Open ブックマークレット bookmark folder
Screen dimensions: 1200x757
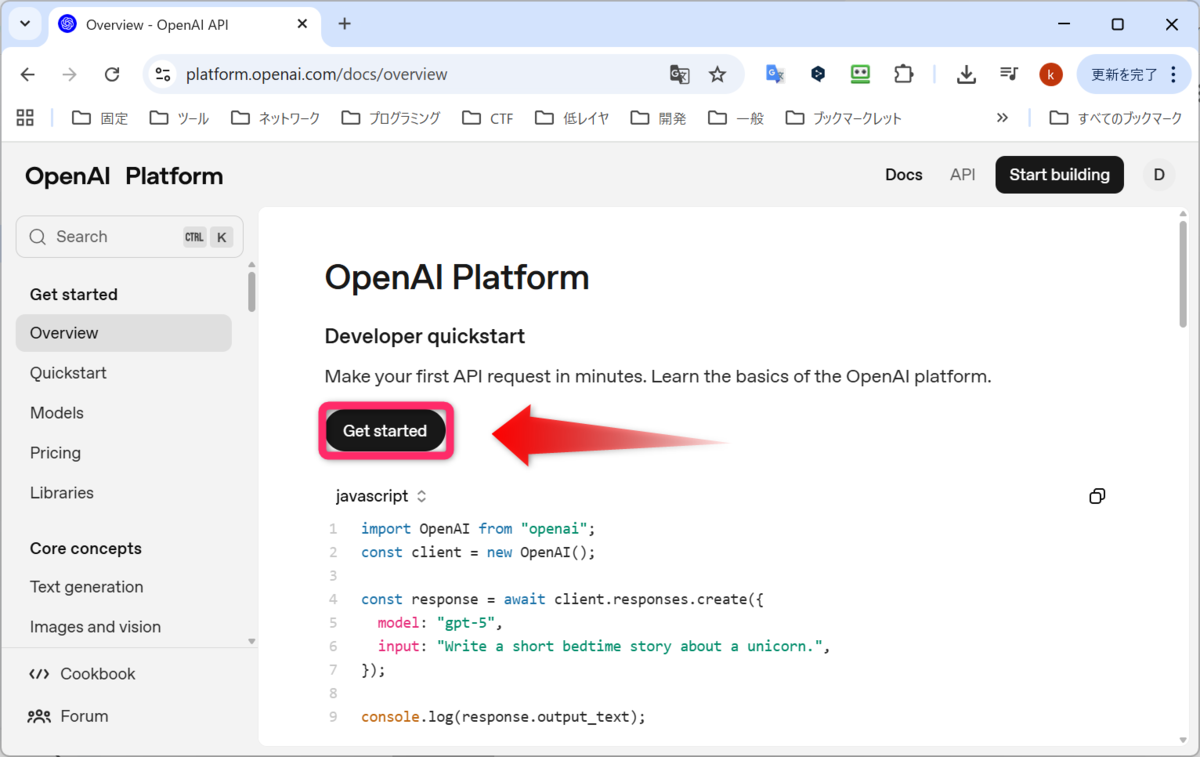point(844,118)
